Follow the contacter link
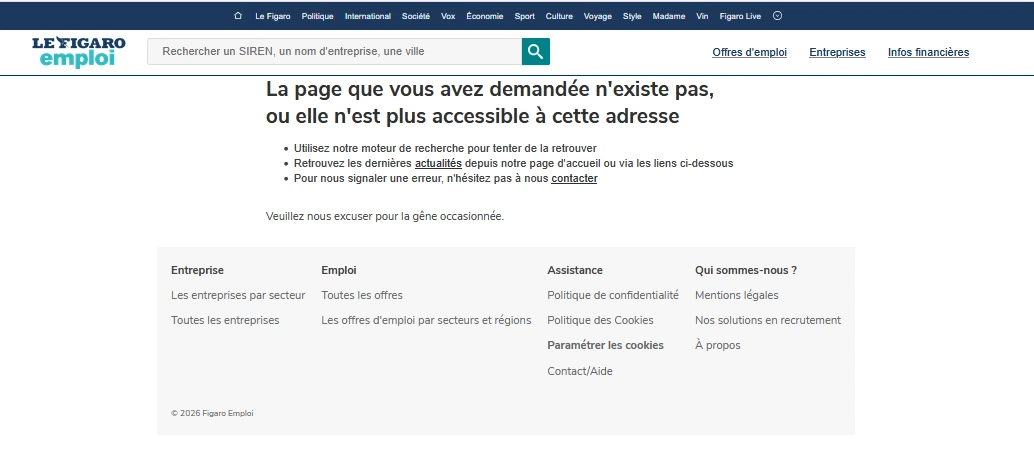Screen dimensions: 1034x449 click(x=574, y=179)
